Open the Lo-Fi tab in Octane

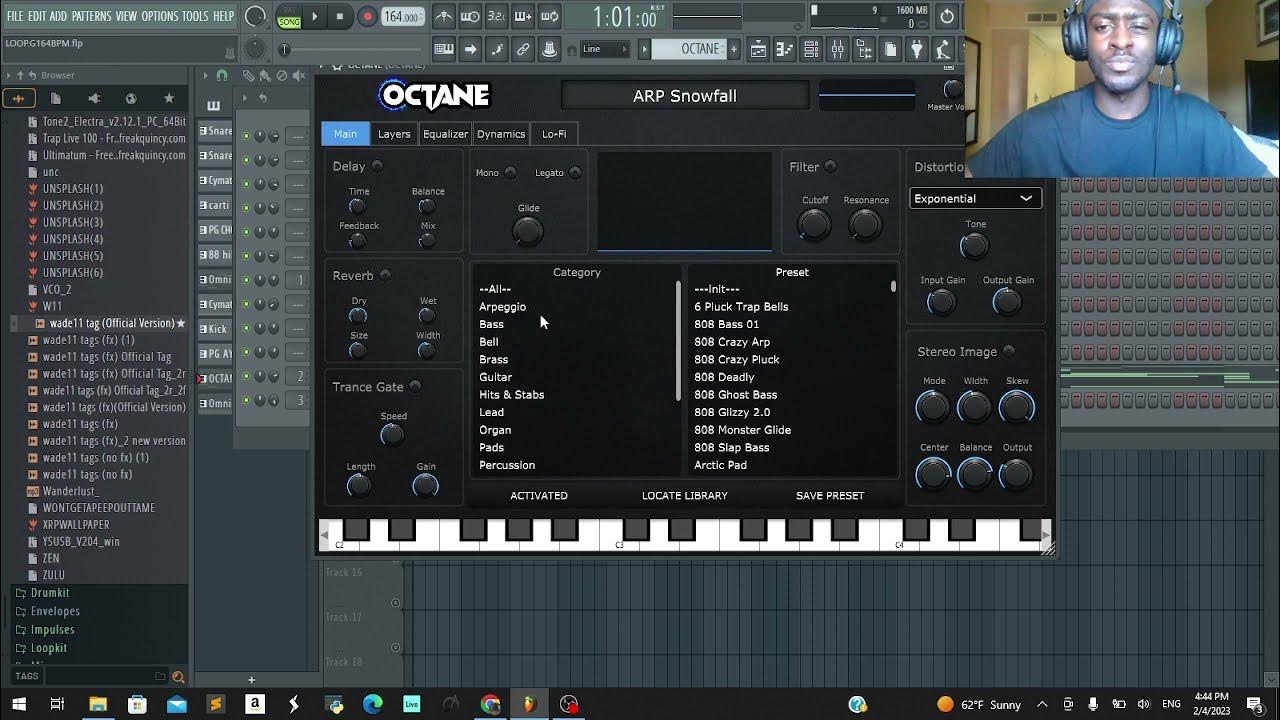(x=554, y=134)
